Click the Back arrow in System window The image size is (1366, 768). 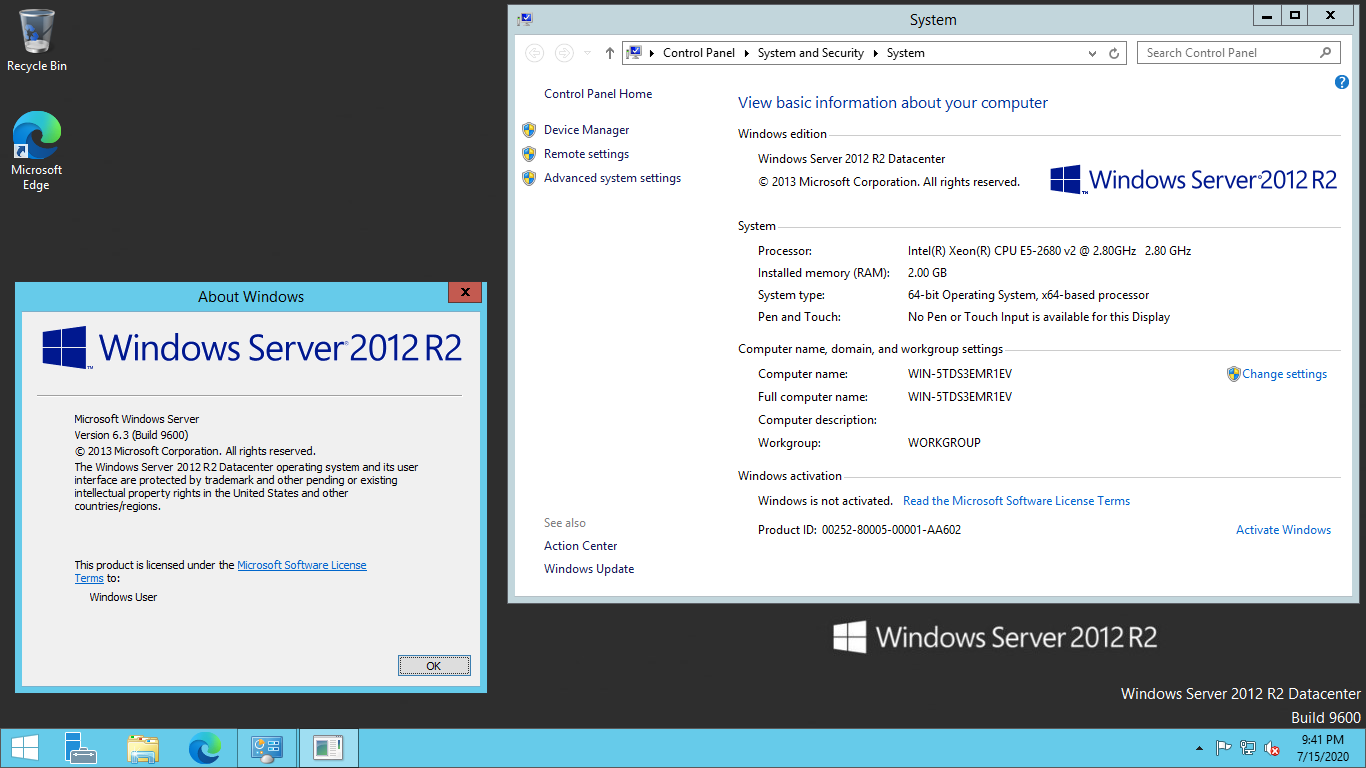click(x=535, y=53)
